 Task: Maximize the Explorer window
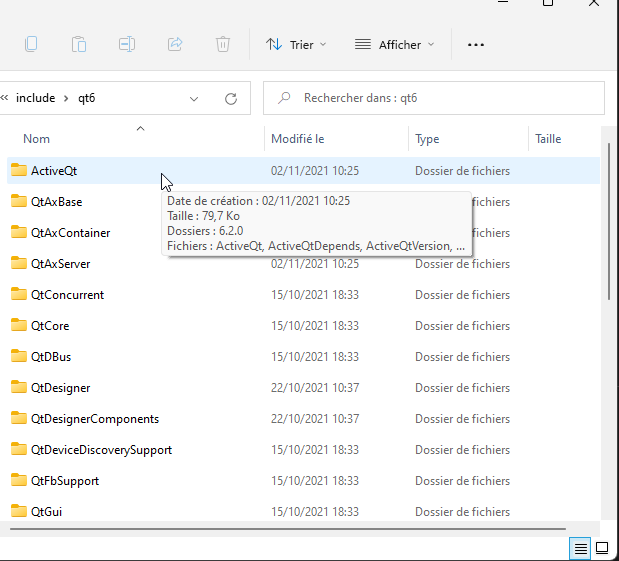click(x=548, y=3)
